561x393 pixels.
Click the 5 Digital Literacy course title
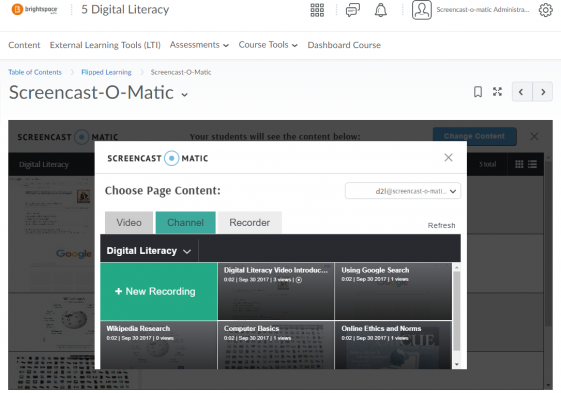coord(125,10)
